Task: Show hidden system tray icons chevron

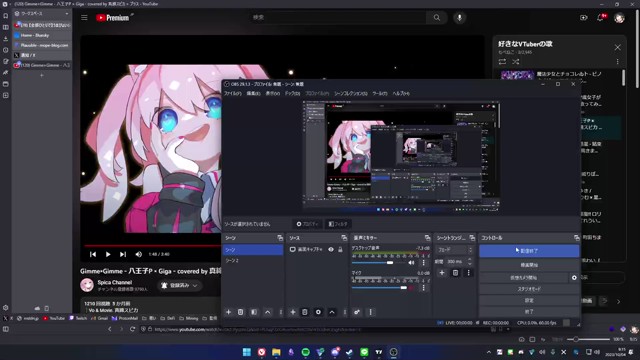Action: click(489, 352)
